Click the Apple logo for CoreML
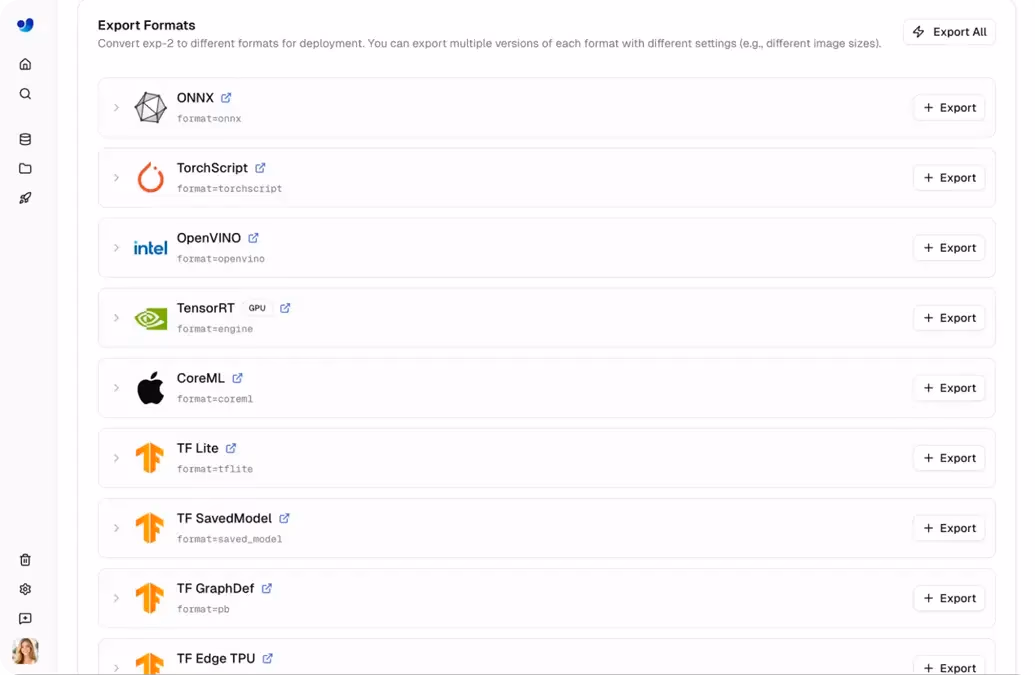Image resolution: width=1035 pixels, height=675 pixels. click(150, 388)
